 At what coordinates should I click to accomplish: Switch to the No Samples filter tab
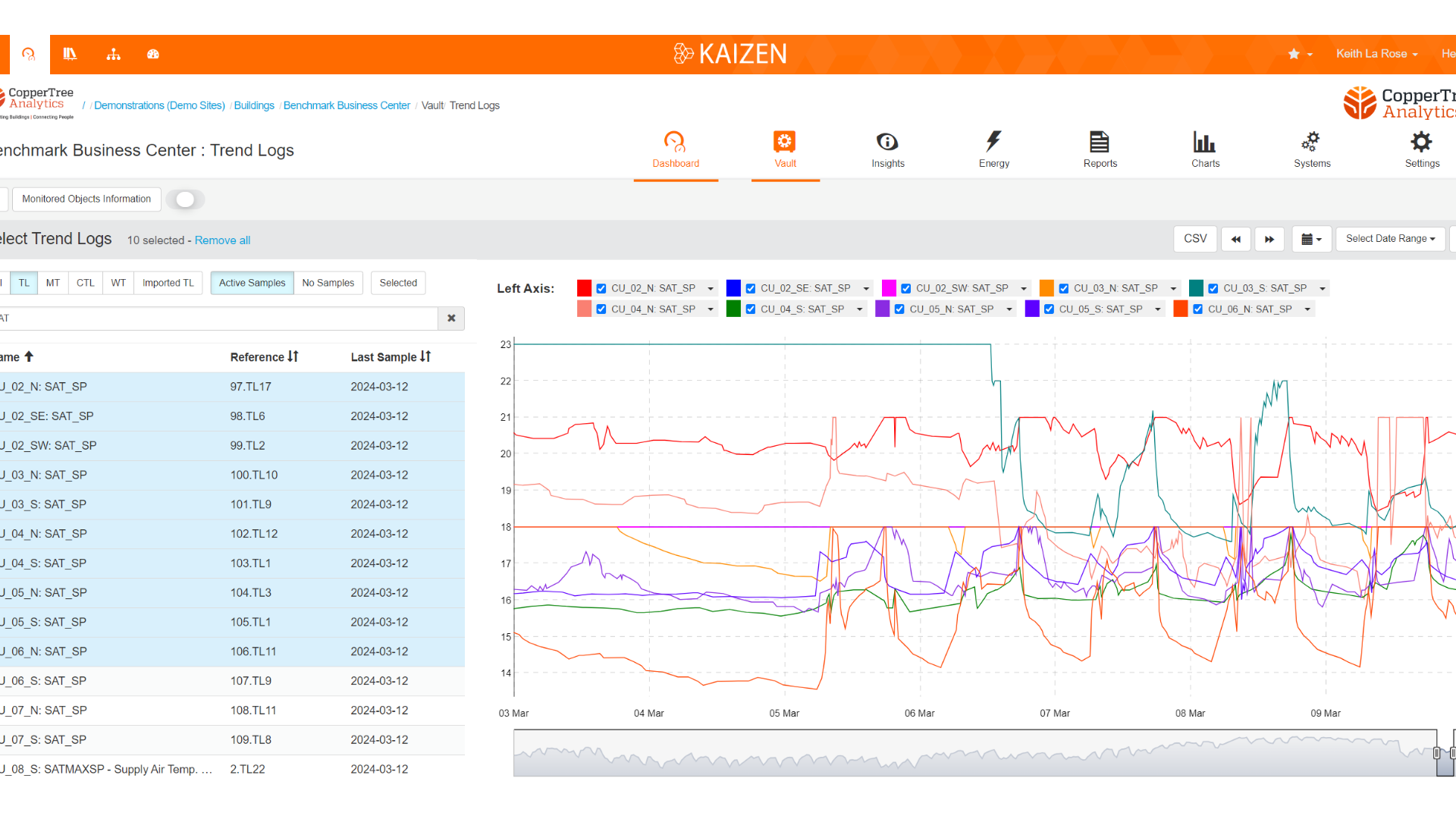click(328, 283)
